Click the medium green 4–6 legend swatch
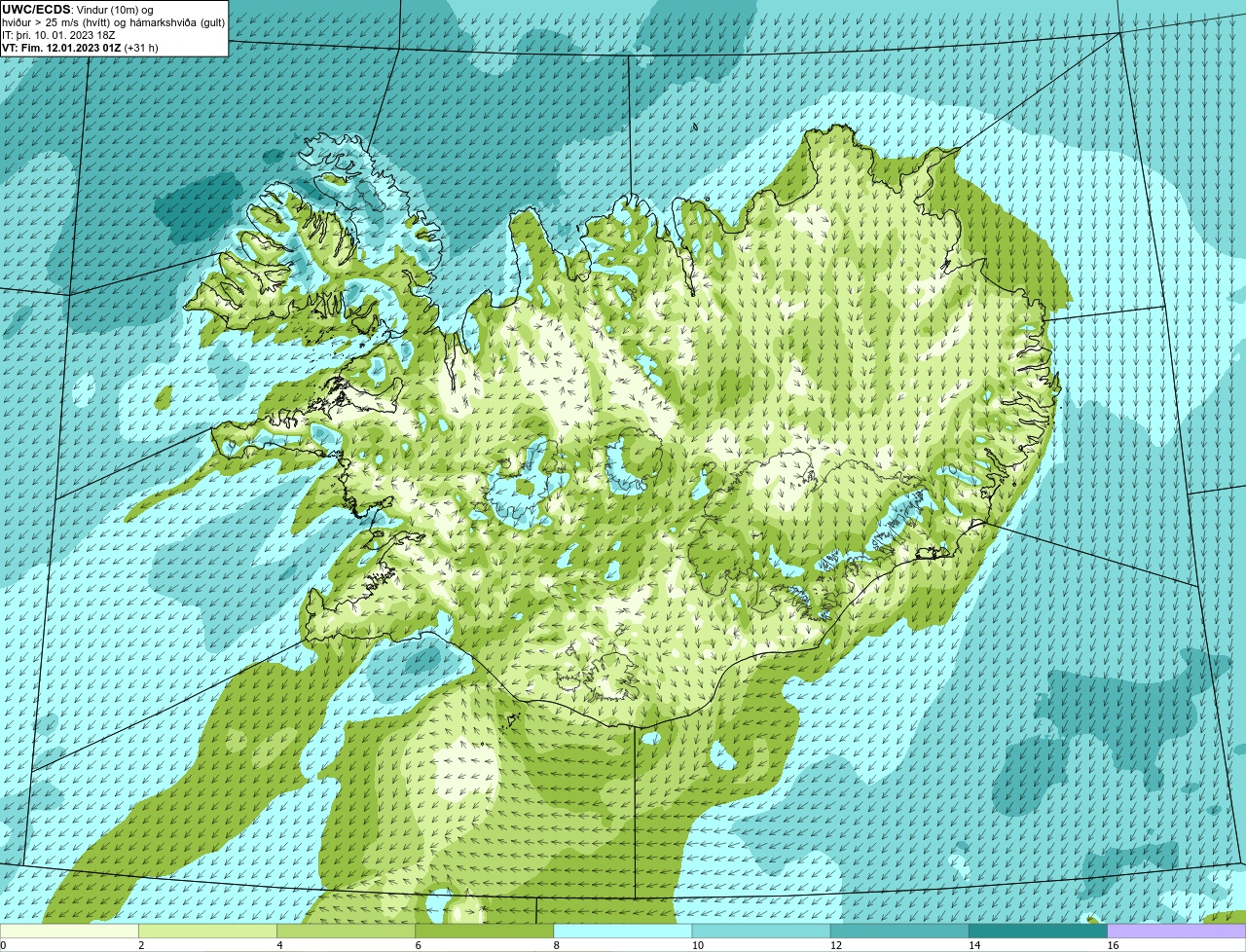Screen dimensions: 1246x952 point(346,932)
